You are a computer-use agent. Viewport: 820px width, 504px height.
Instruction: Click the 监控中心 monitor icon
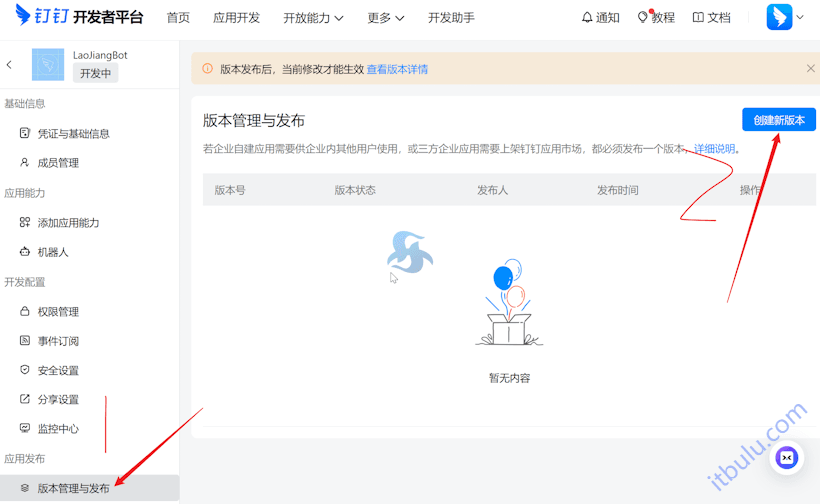pos(25,428)
